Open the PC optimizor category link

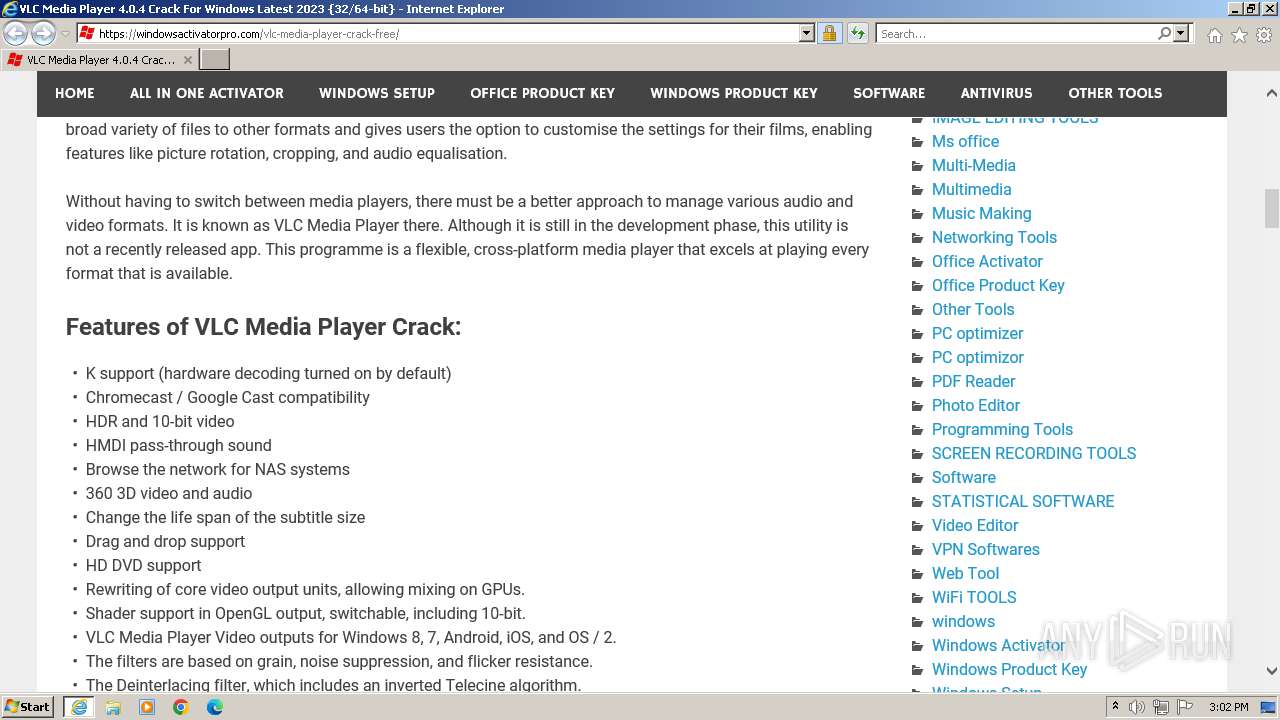(978, 358)
